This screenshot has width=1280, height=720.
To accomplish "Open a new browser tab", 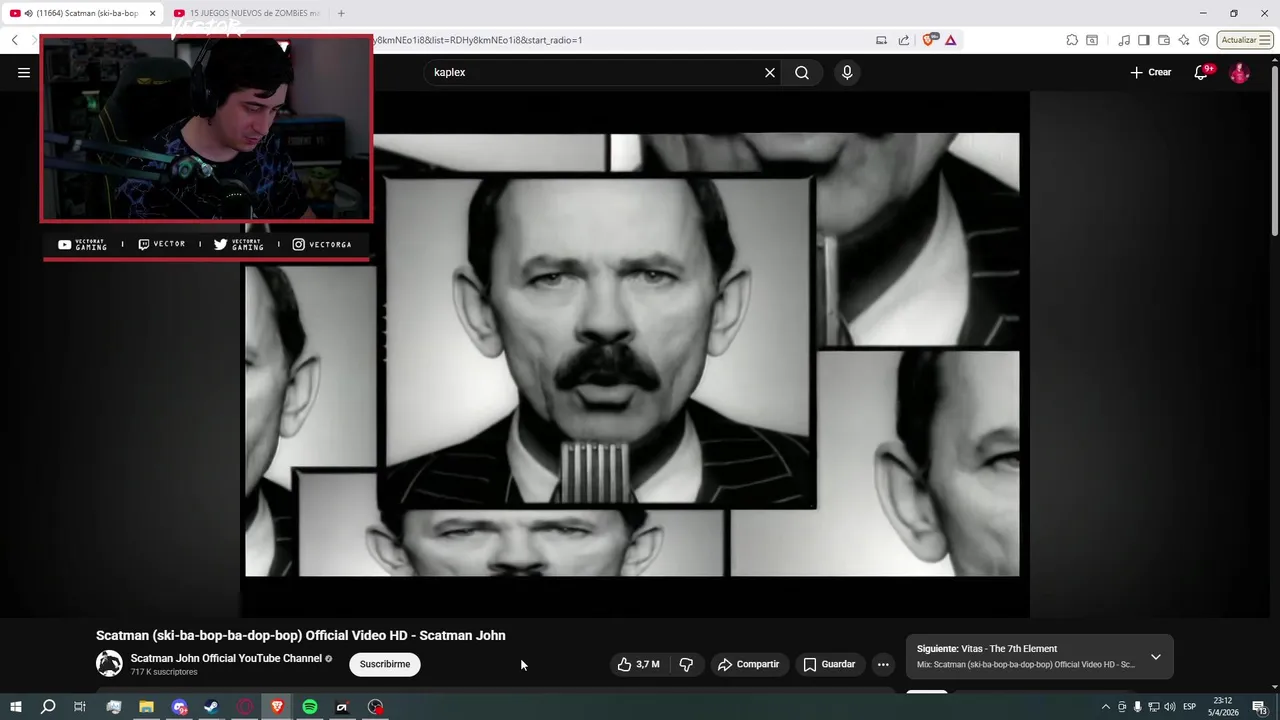I will pos(341,13).
